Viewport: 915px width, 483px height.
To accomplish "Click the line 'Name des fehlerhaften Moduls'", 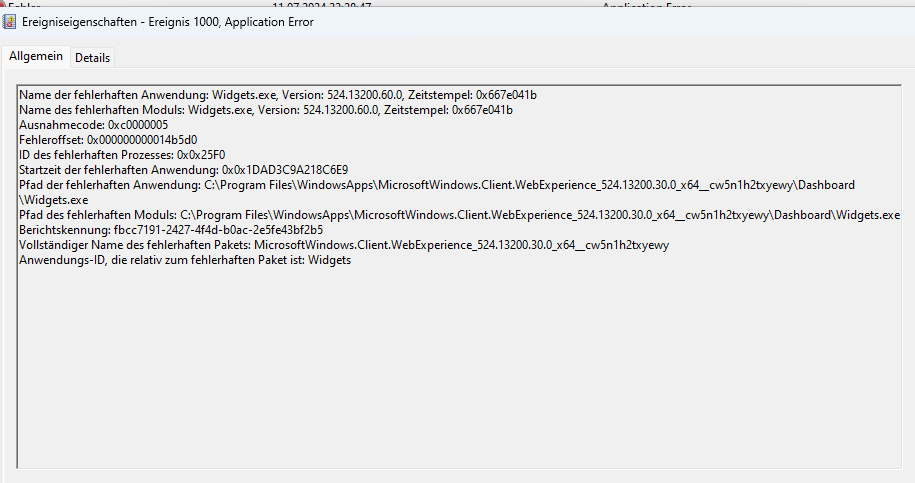I will [x=266, y=110].
